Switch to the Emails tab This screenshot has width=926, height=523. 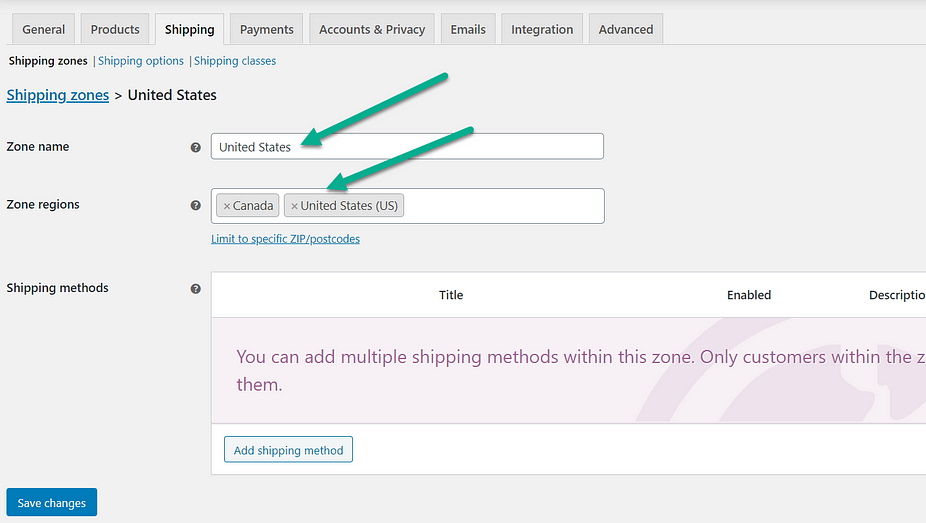(x=468, y=29)
